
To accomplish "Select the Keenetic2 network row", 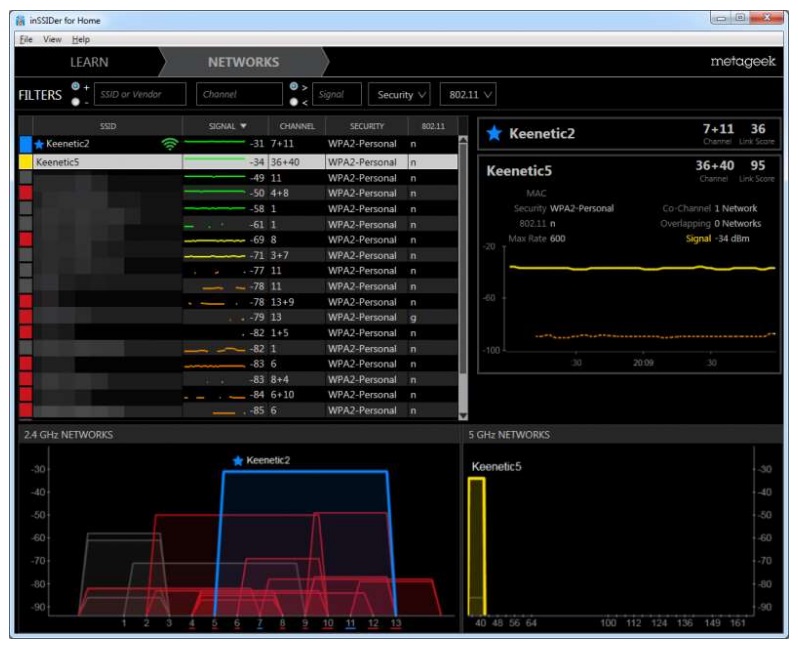I will click(238, 144).
